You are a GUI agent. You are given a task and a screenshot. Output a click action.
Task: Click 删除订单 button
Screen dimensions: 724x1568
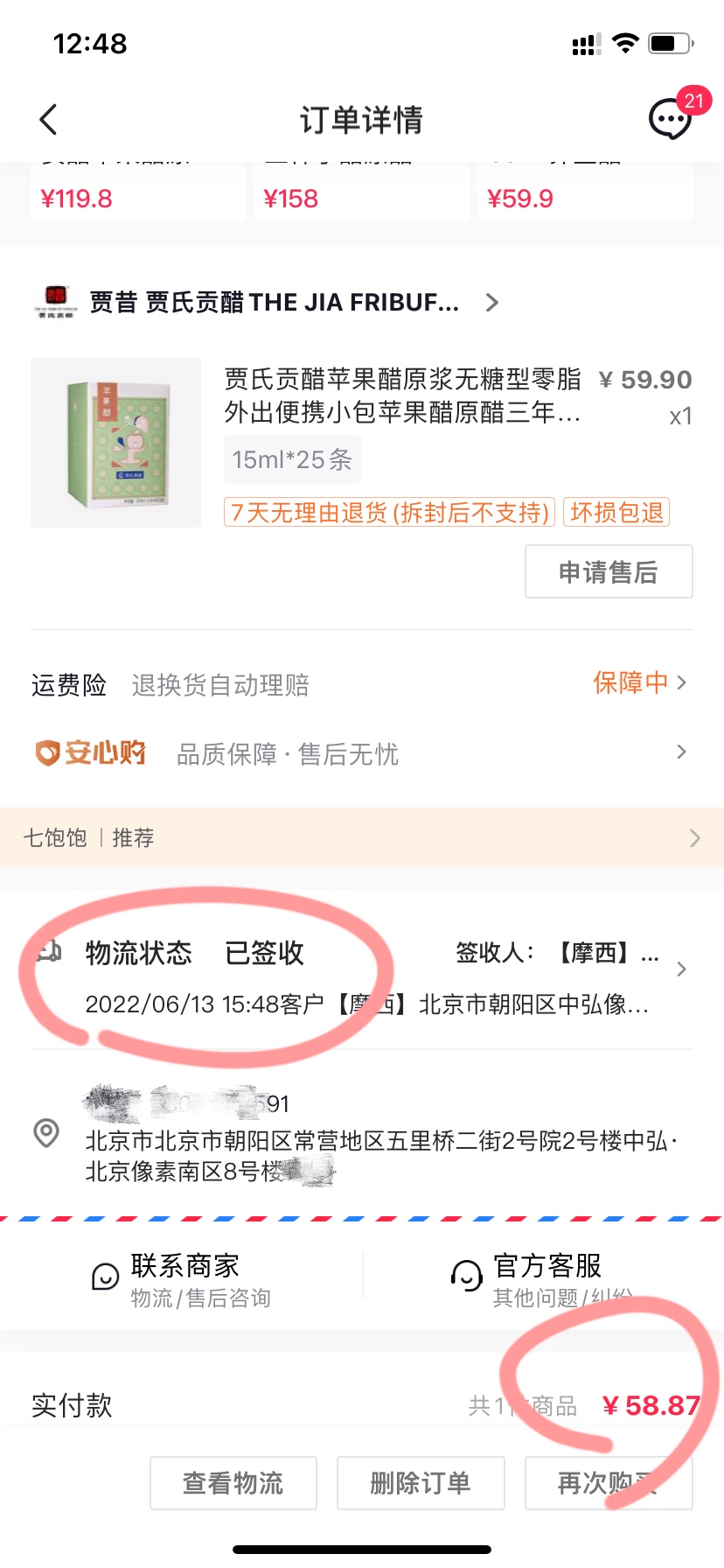[x=421, y=1483]
